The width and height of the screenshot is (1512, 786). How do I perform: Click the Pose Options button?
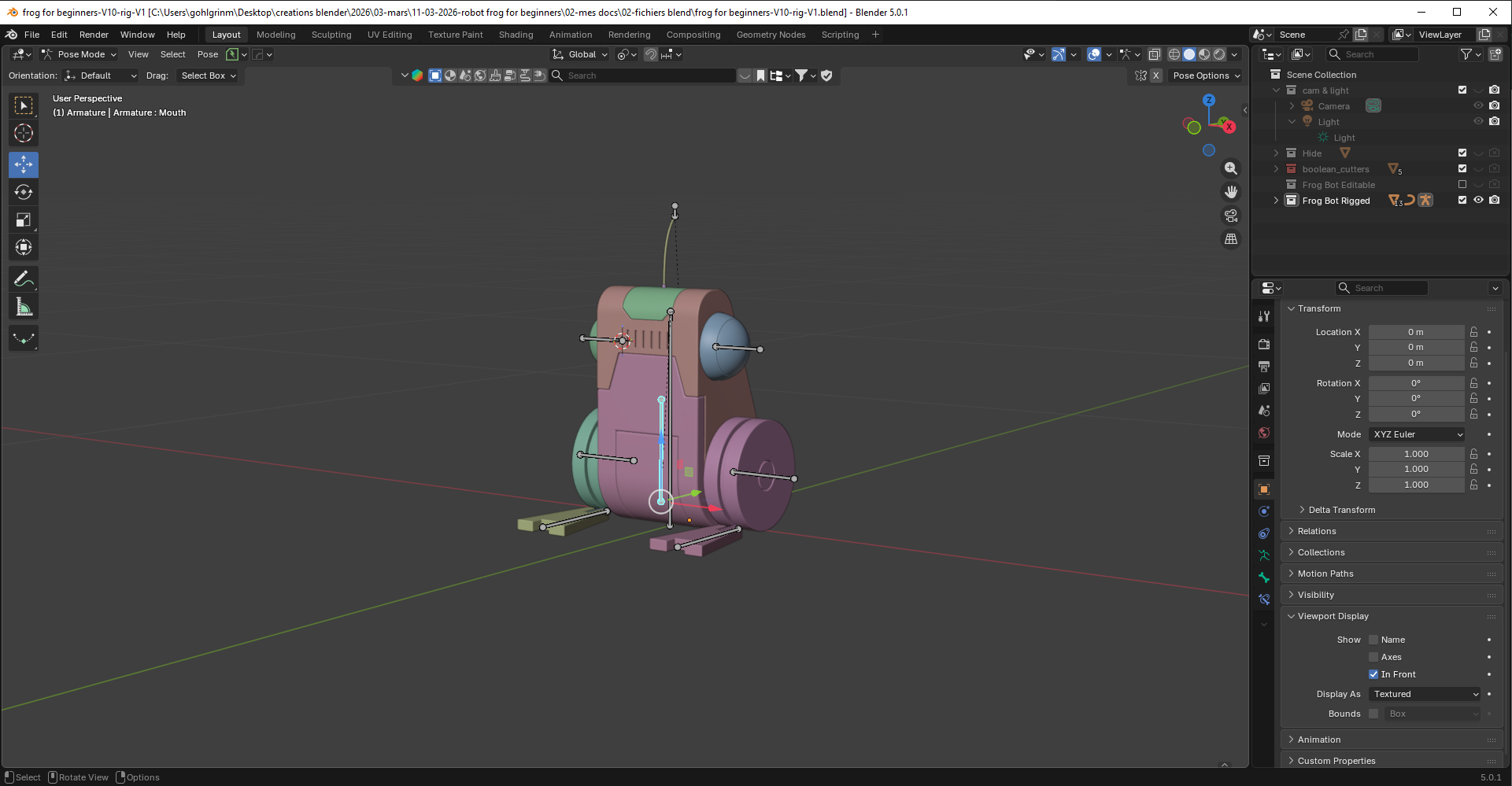(1206, 76)
